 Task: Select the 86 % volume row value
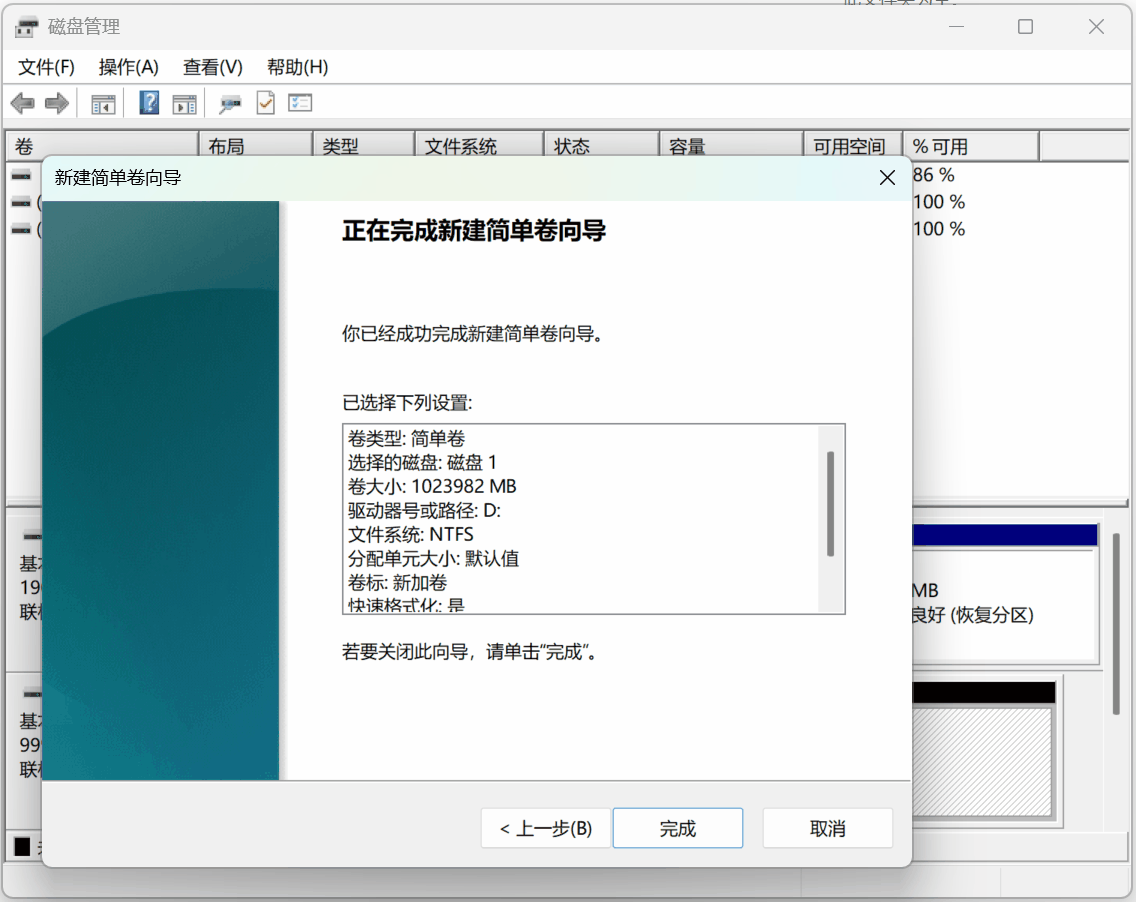click(934, 175)
